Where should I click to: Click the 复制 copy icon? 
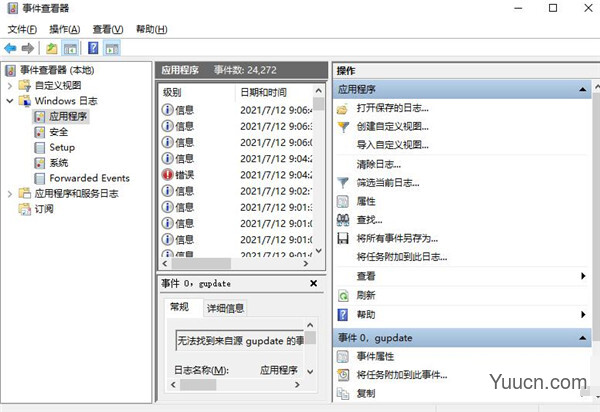[x=343, y=393]
